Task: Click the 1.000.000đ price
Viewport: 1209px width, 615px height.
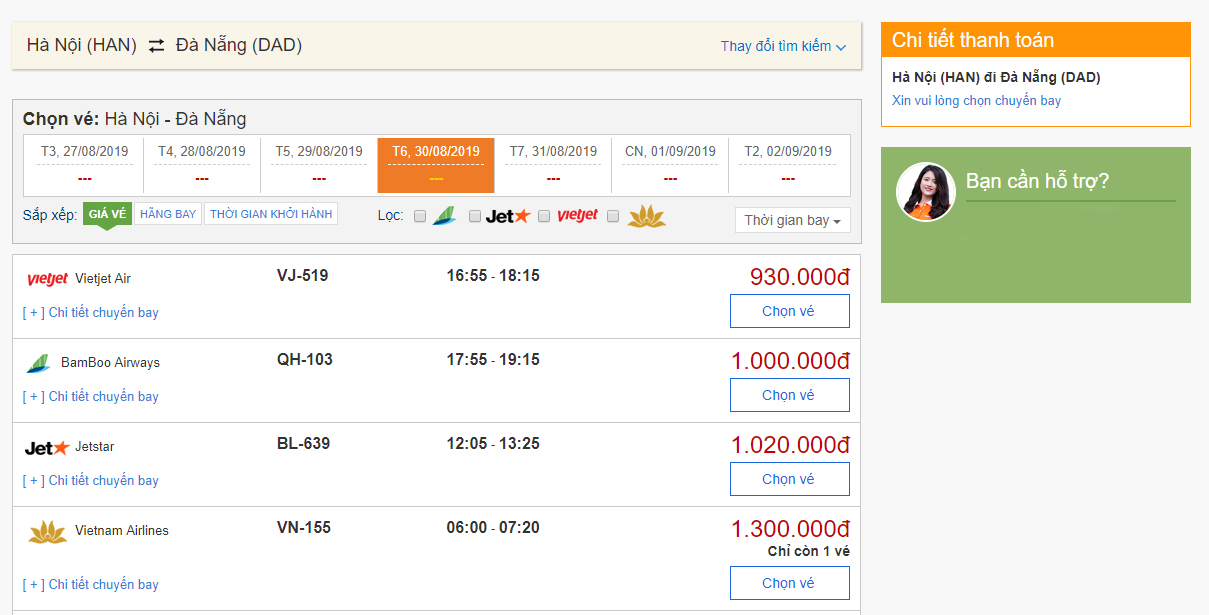Action: click(x=791, y=361)
